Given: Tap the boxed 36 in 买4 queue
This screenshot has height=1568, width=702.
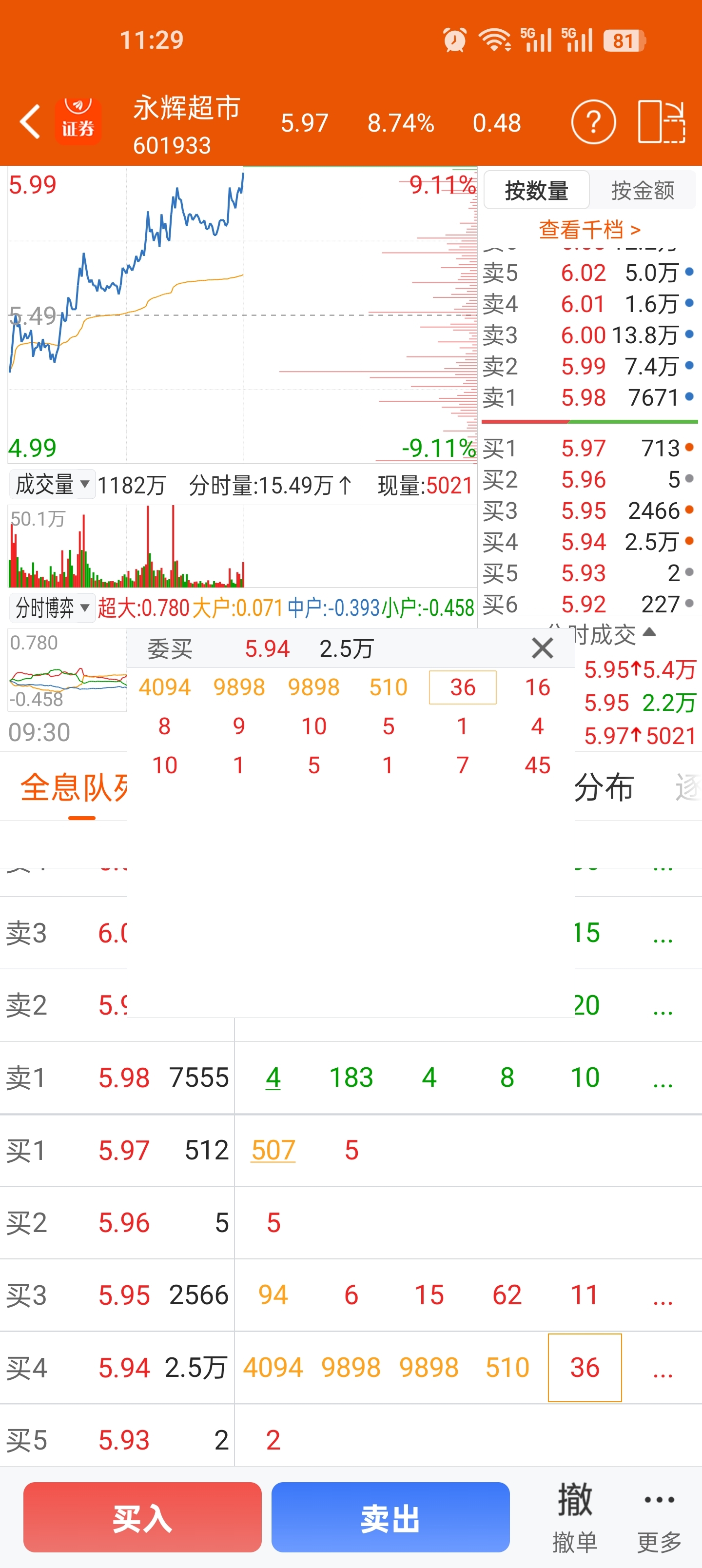Looking at the screenshot, I should (585, 1368).
